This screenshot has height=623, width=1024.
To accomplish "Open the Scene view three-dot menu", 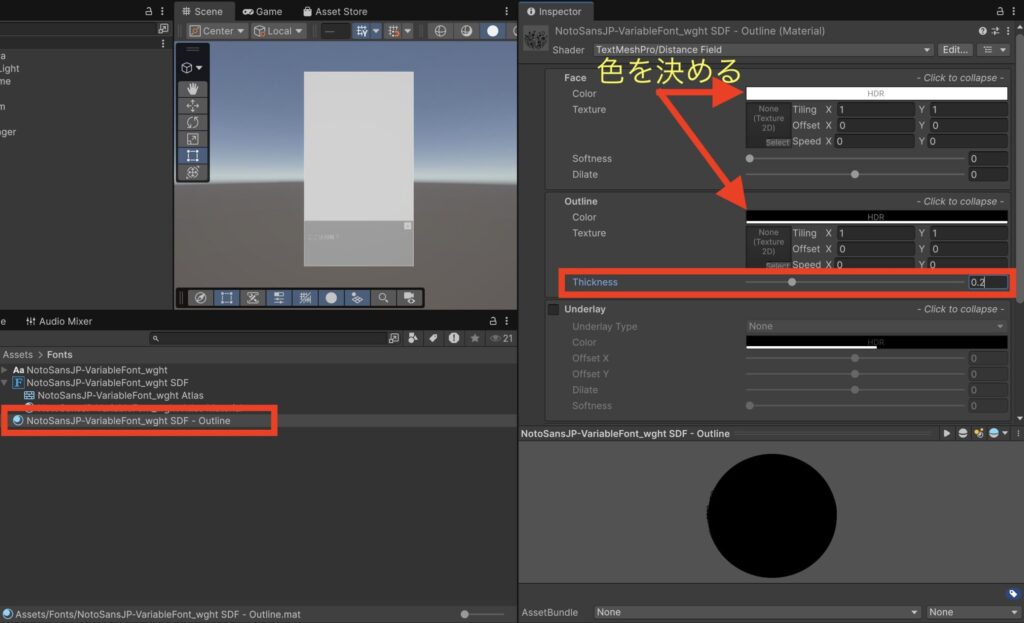I will click(x=506, y=11).
